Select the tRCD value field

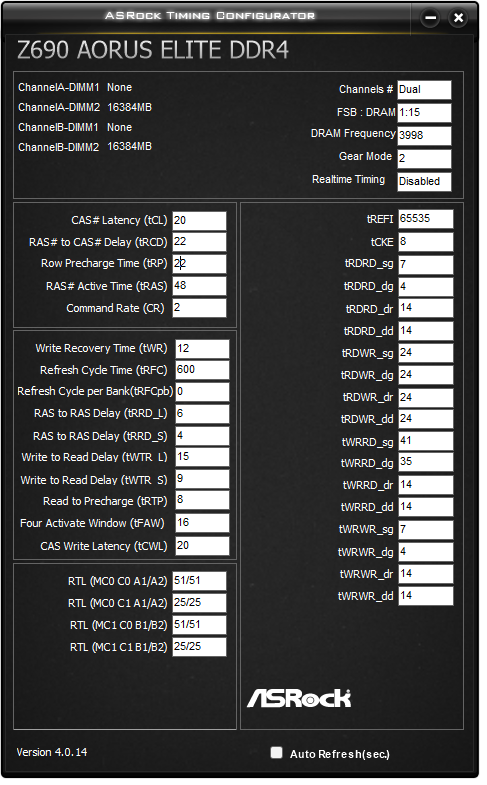click(199, 242)
